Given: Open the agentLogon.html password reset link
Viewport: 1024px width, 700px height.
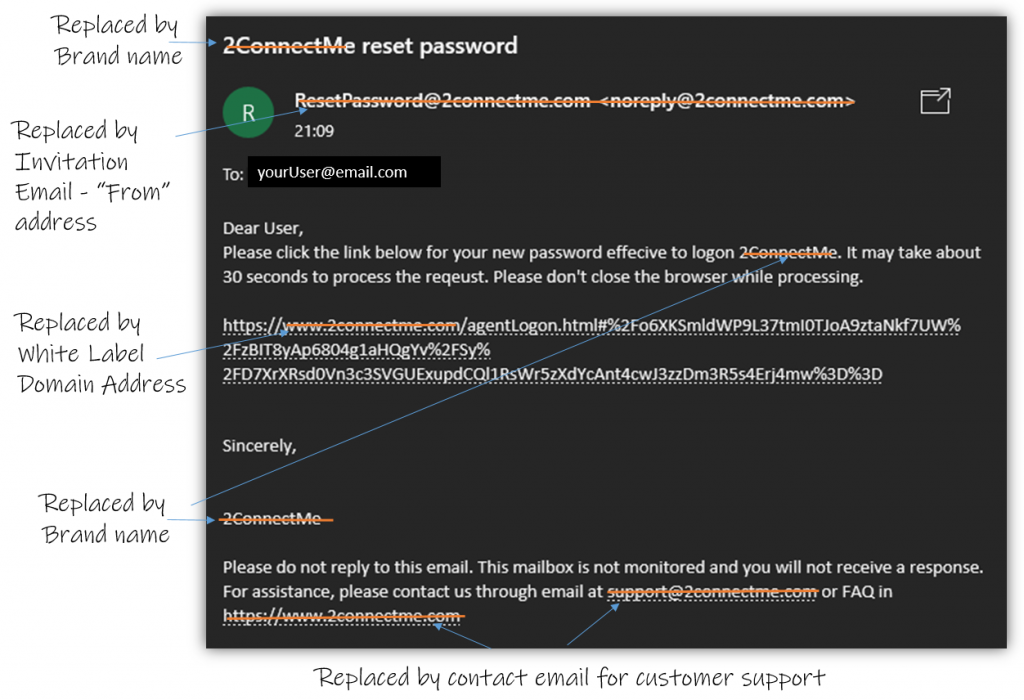Looking at the screenshot, I should pyautogui.click(x=591, y=349).
